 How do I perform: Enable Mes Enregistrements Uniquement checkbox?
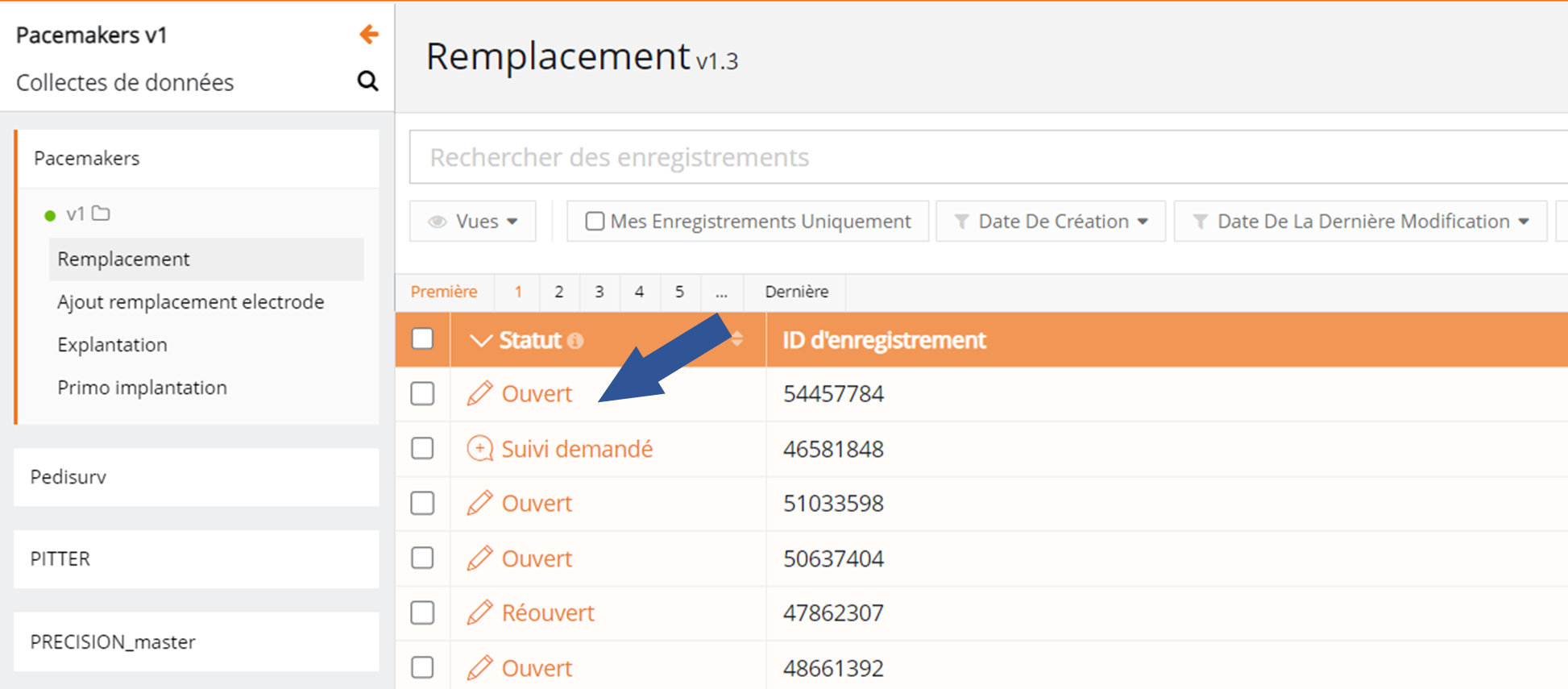click(x=595, y=221)
